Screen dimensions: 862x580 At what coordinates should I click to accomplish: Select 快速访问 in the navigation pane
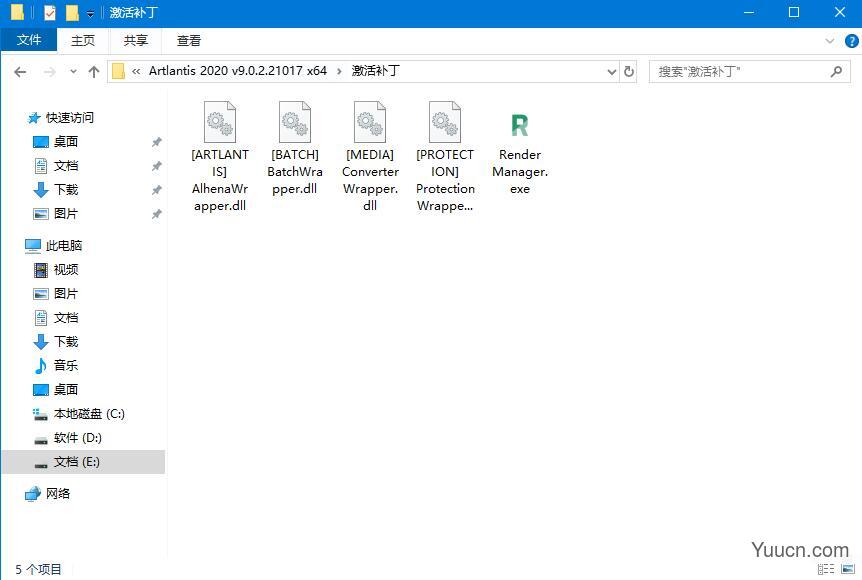(69, 118)
